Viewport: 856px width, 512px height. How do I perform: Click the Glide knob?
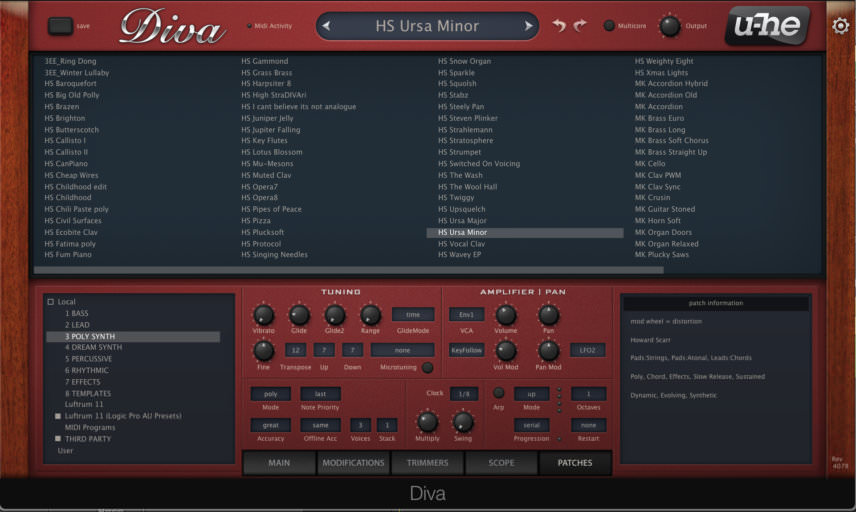tap(299, 315)
